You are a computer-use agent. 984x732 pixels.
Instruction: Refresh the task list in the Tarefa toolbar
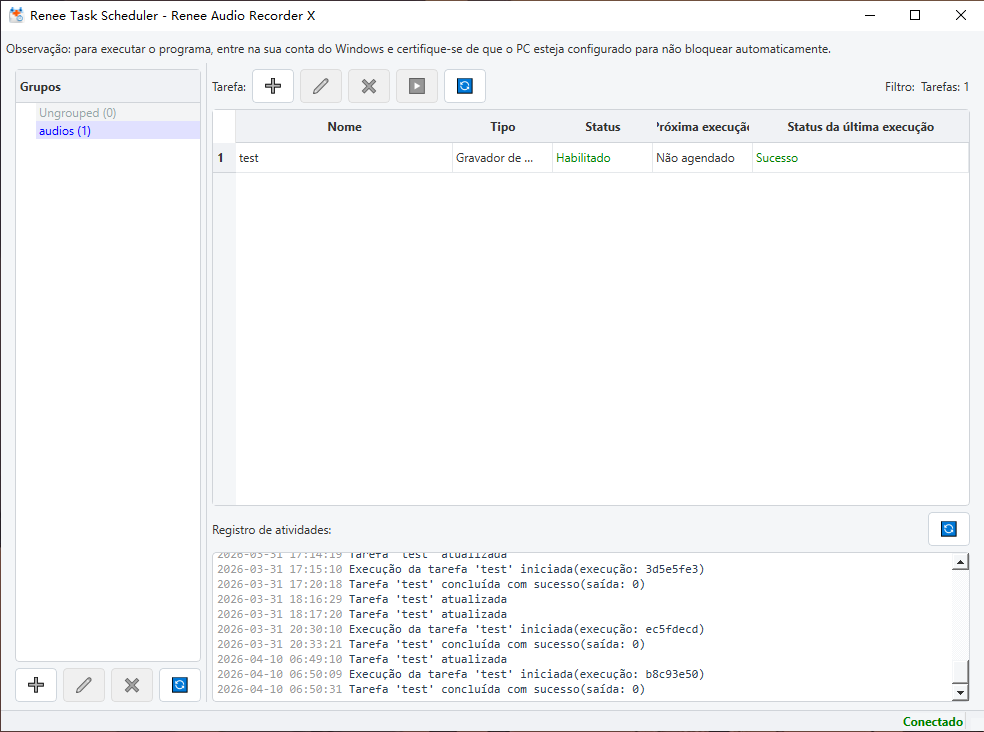(x=465, y=86)
